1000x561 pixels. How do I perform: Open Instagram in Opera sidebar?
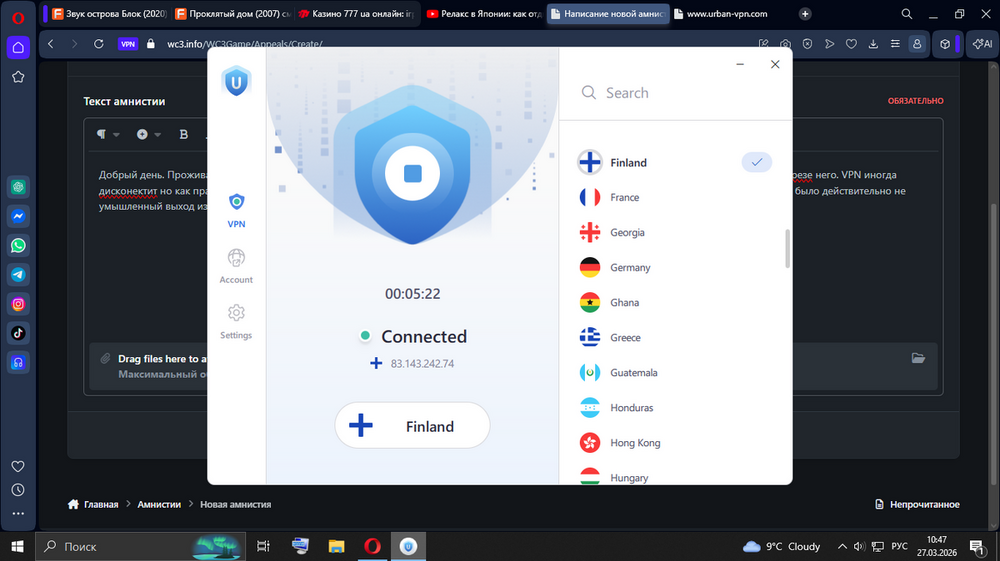(18, 304)
